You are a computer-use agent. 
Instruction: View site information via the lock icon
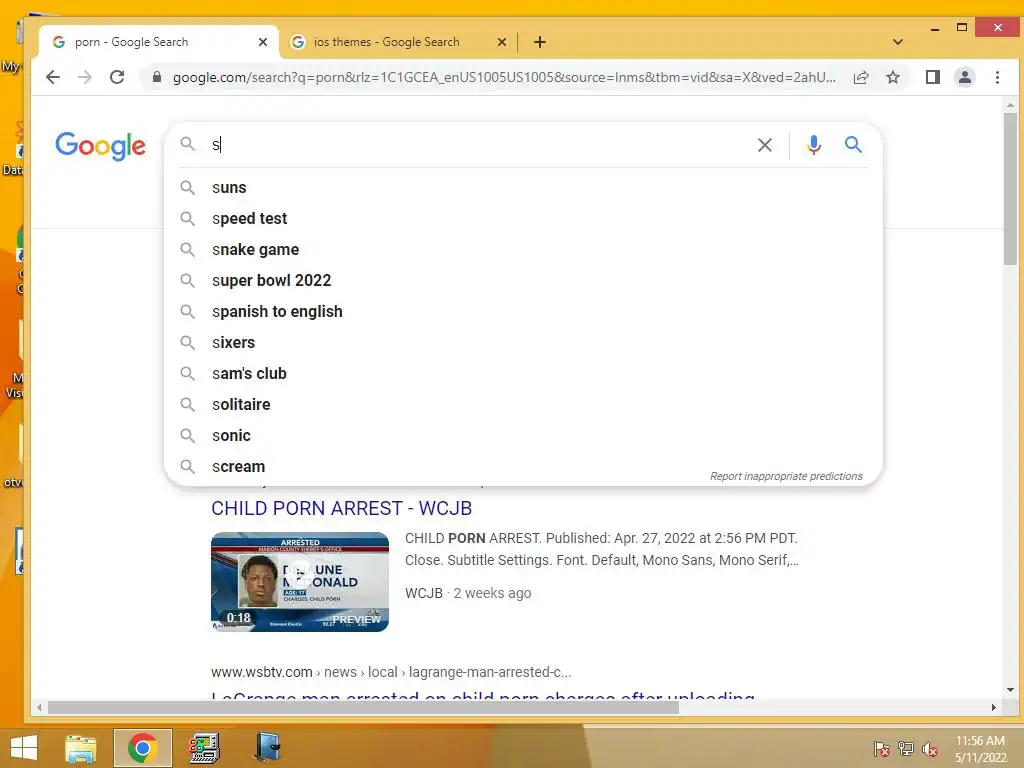[x=157, y=77]
